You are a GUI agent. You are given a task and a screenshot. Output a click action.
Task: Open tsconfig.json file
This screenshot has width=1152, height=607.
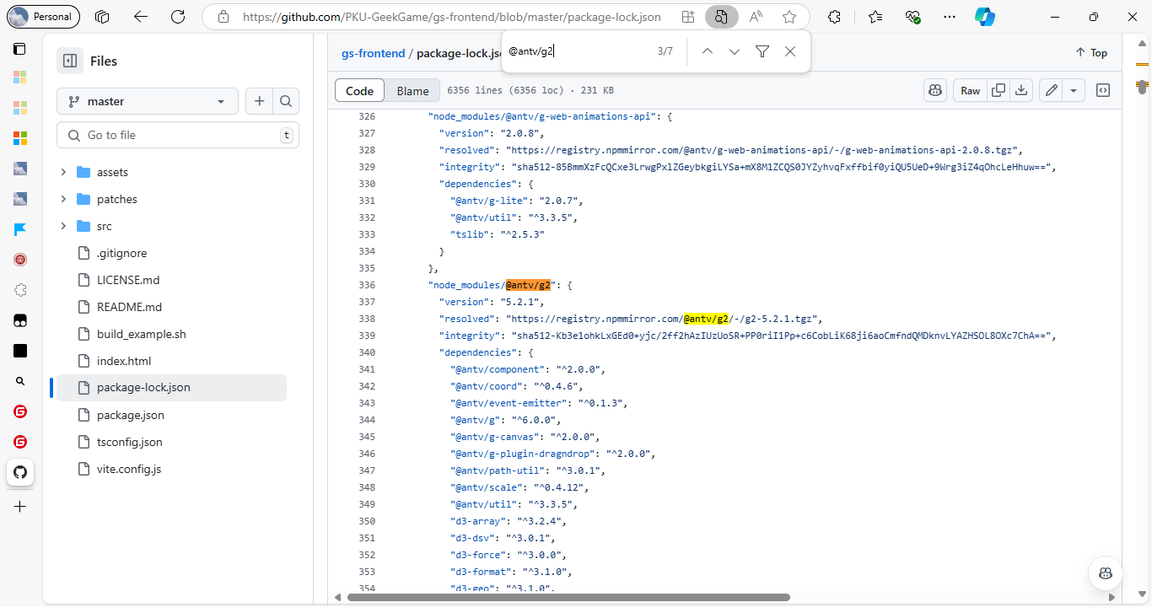[129, 442]
